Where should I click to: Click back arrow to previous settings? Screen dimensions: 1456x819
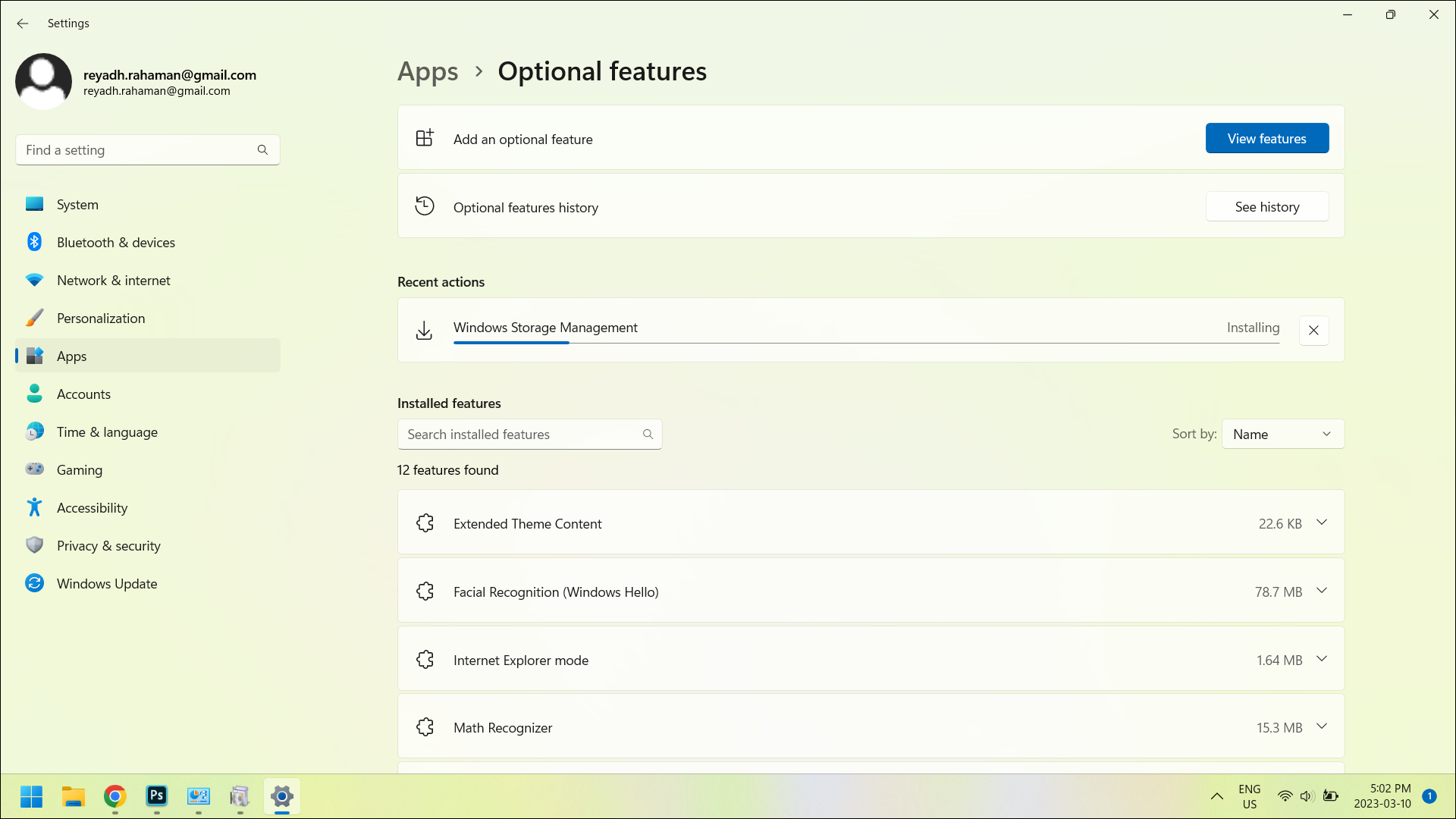point(23,22)
